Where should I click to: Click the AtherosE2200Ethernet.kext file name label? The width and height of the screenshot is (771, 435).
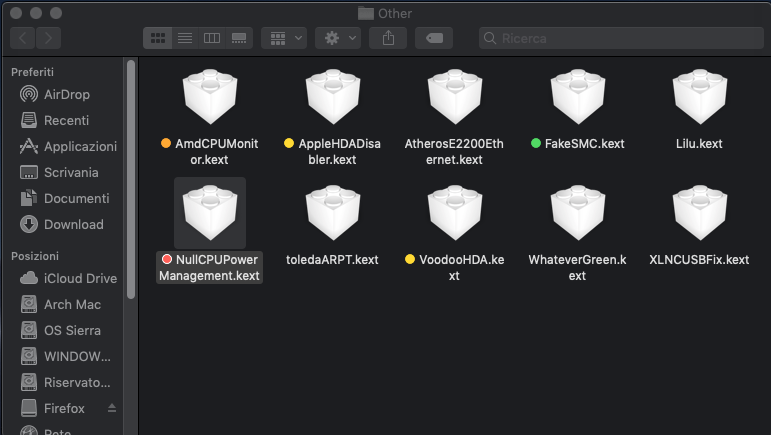tap(454, 151)
